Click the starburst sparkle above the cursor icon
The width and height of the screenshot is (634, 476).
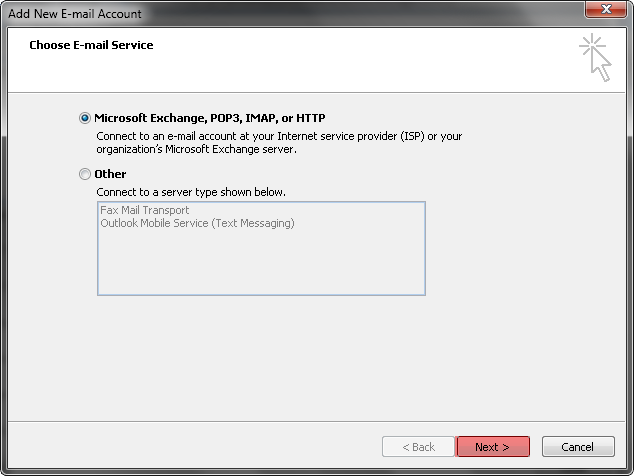point(592,45)
